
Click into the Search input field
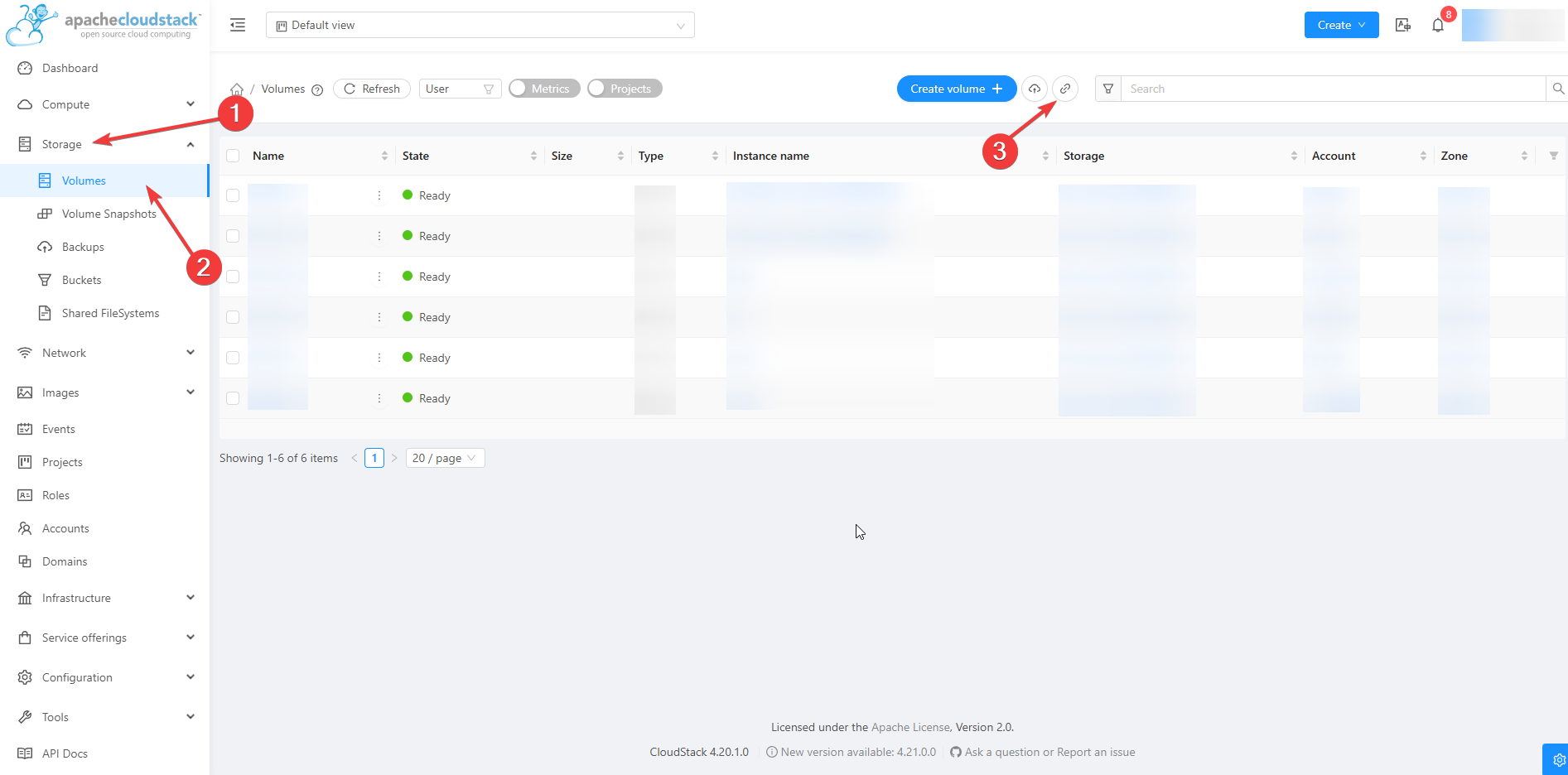pos(1333,89)
